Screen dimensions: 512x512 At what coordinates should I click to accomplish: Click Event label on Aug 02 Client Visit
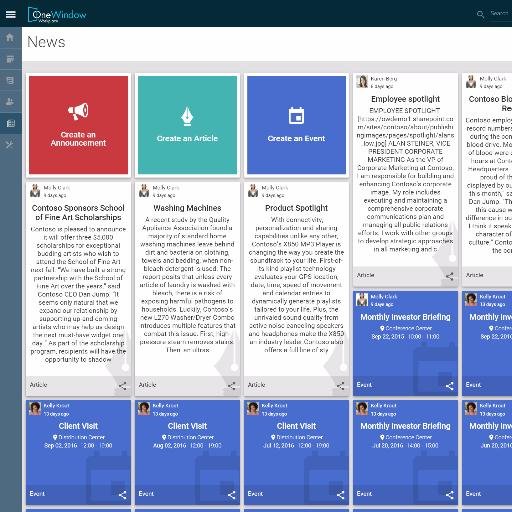[x=146, y=494]
